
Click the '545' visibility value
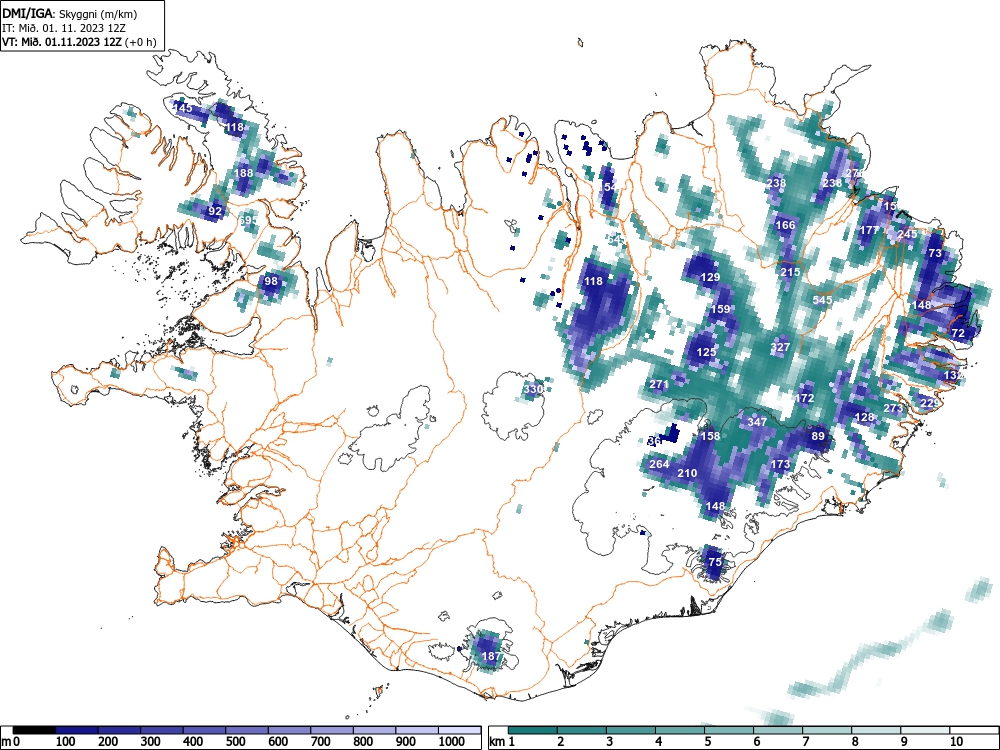pos(823,300)
